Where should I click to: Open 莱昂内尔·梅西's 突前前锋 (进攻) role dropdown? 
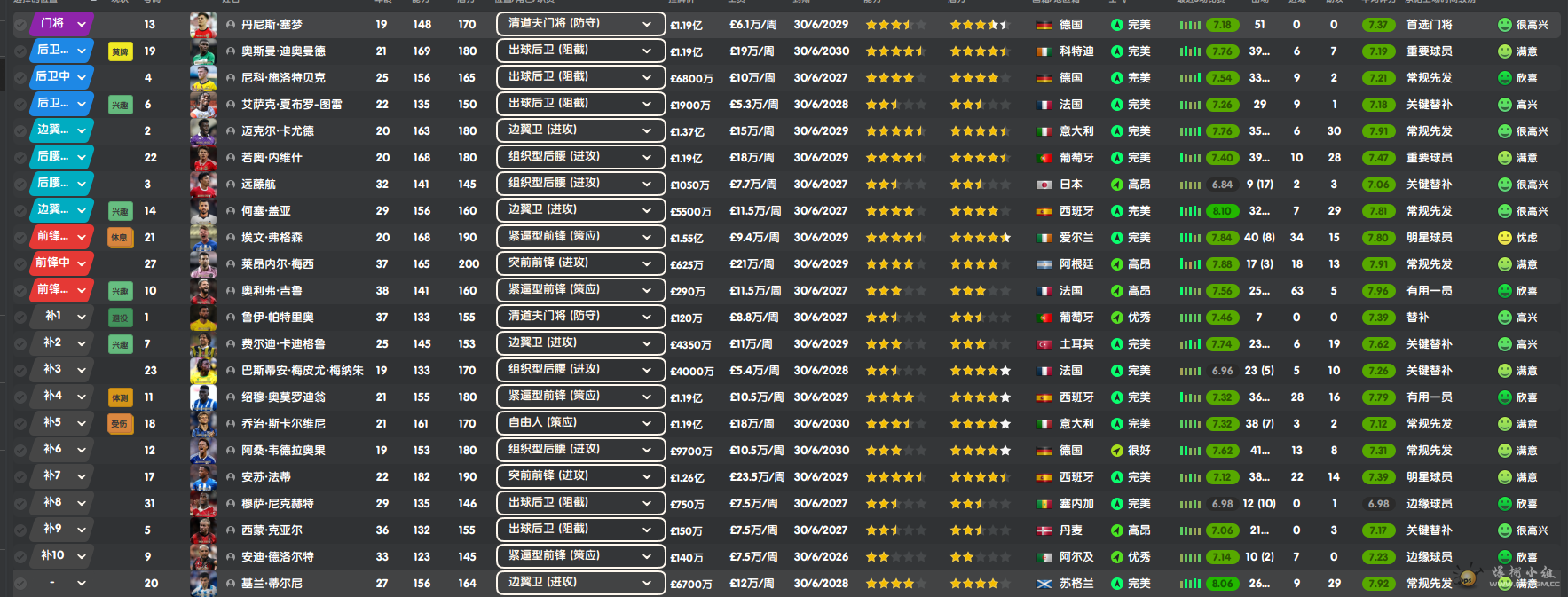(x=580, y=263)
